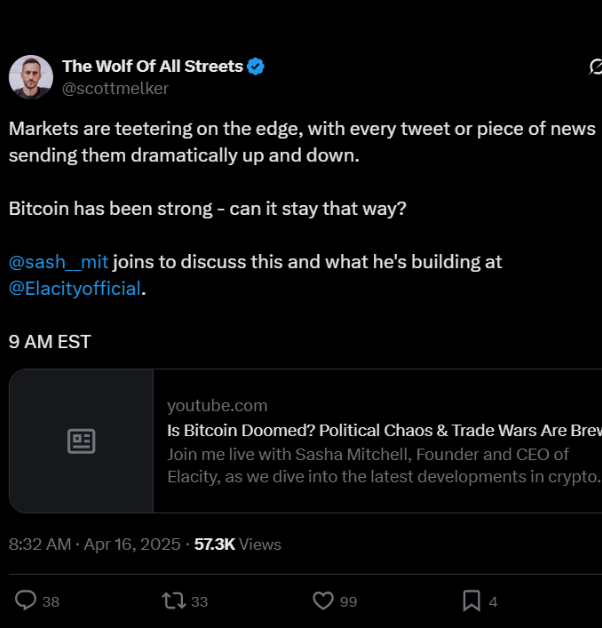Click the repost count 33
The height and width of the screenshot is (628, 602).
coord(199,601)
